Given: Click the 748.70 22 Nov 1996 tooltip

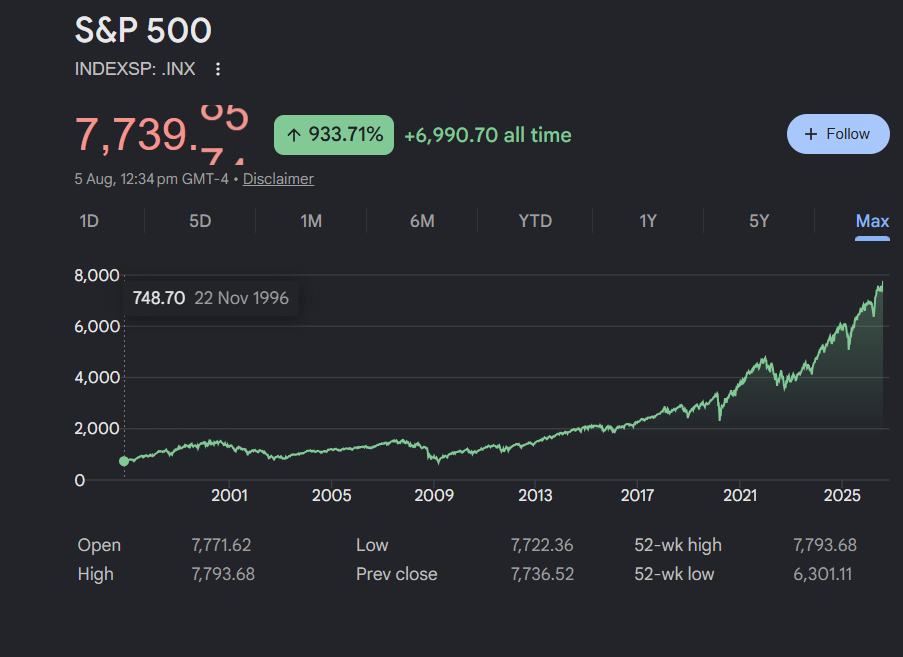Looking at the screenshot, I should [x=211, y=298].
